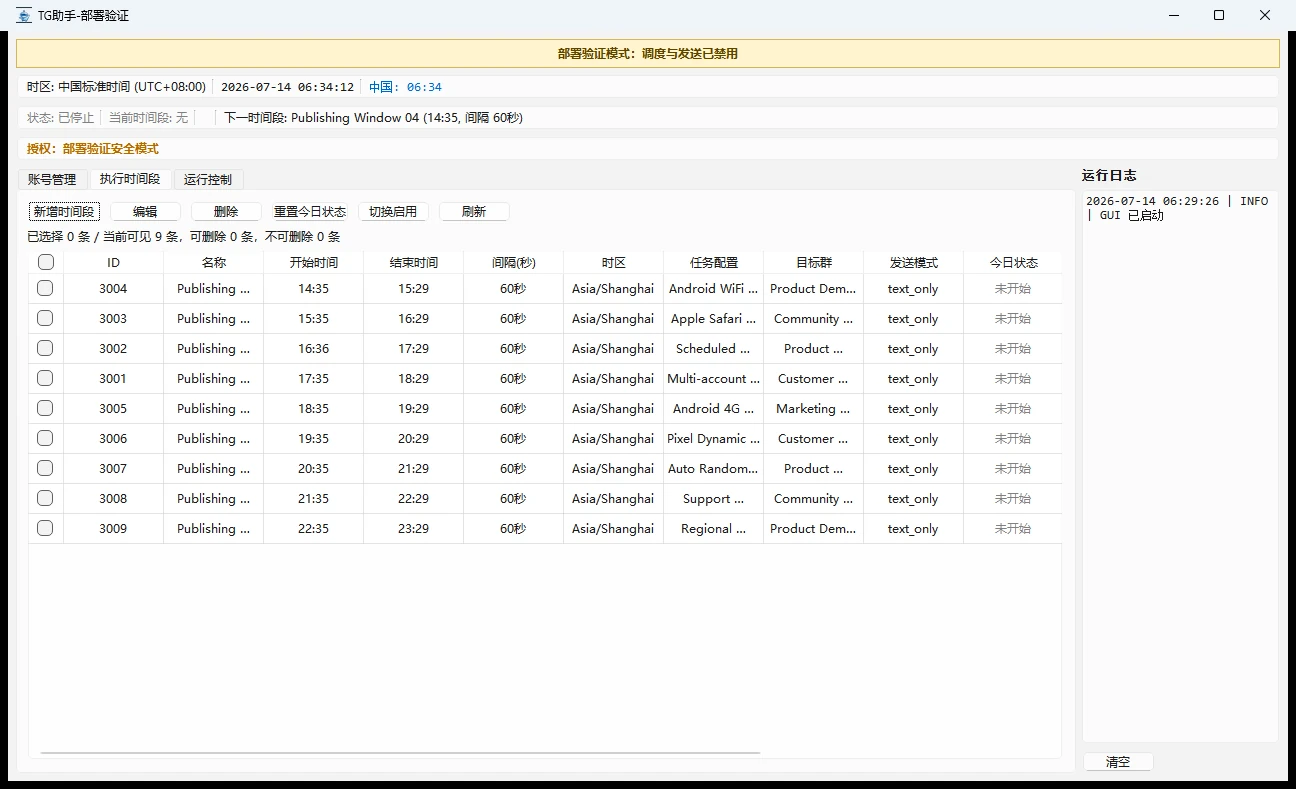Clear the run log with 清空 button

(1118, 762)
